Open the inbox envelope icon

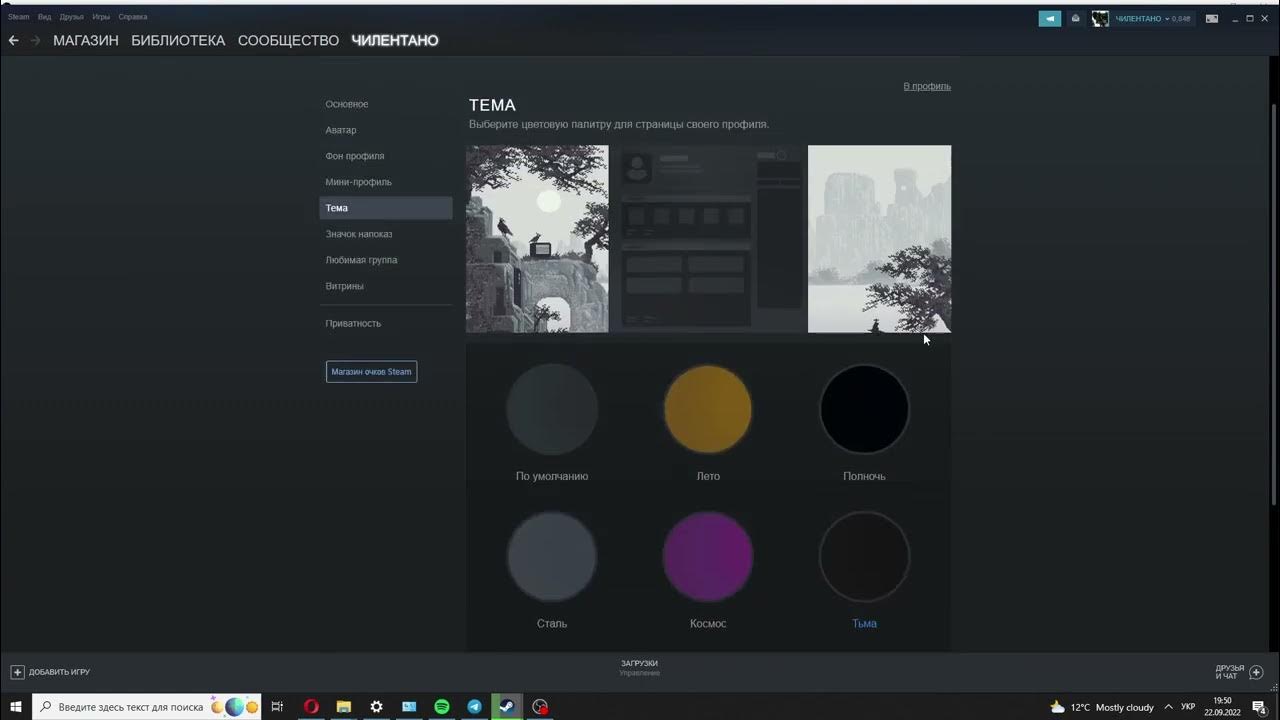click(1075, 18)
